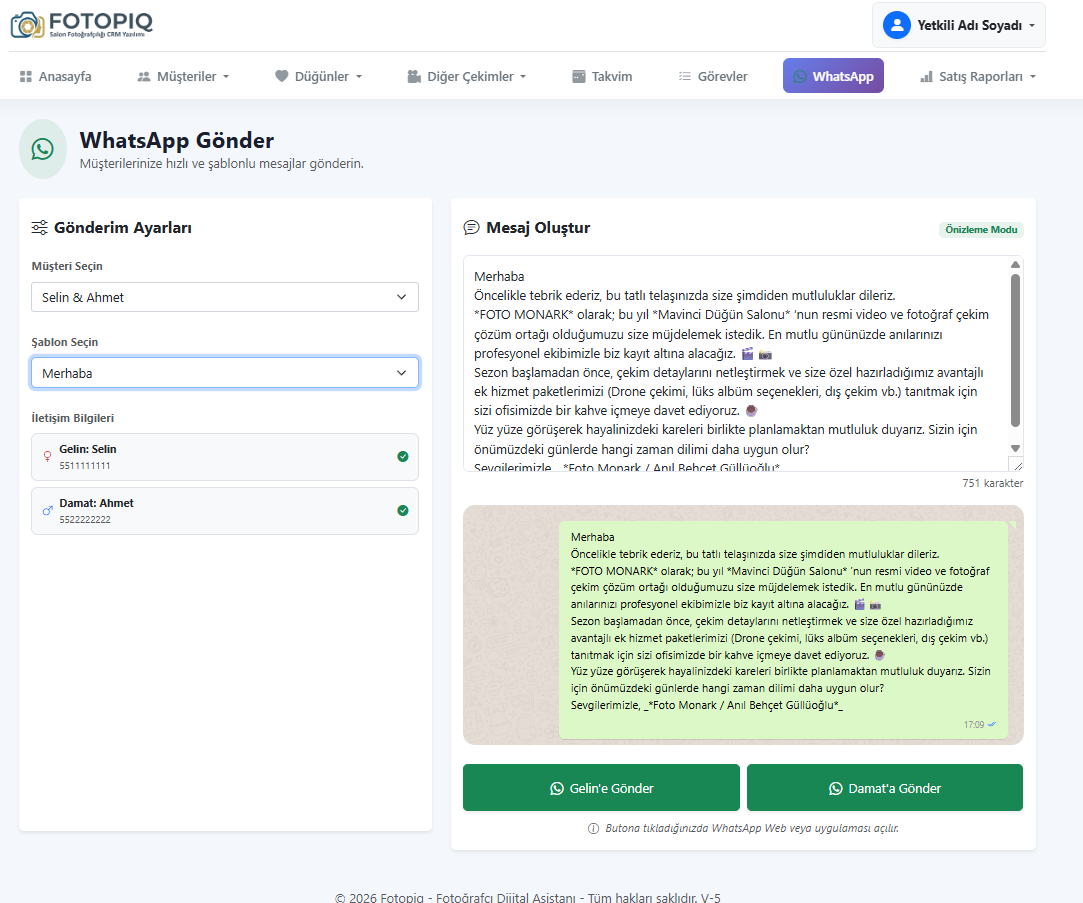Click the Önizleme Modu badge
Screen dimensions: 1083x903
[981, 230]
